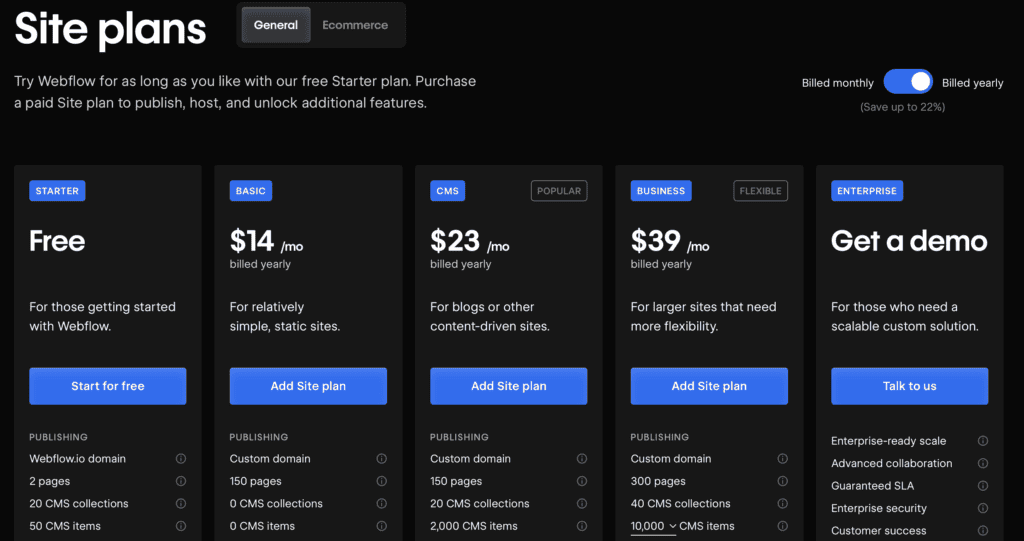Viewport: 1024px width, 541px height.
Task: Click Guaranteed SLA text
Action: tap(872, 485)
